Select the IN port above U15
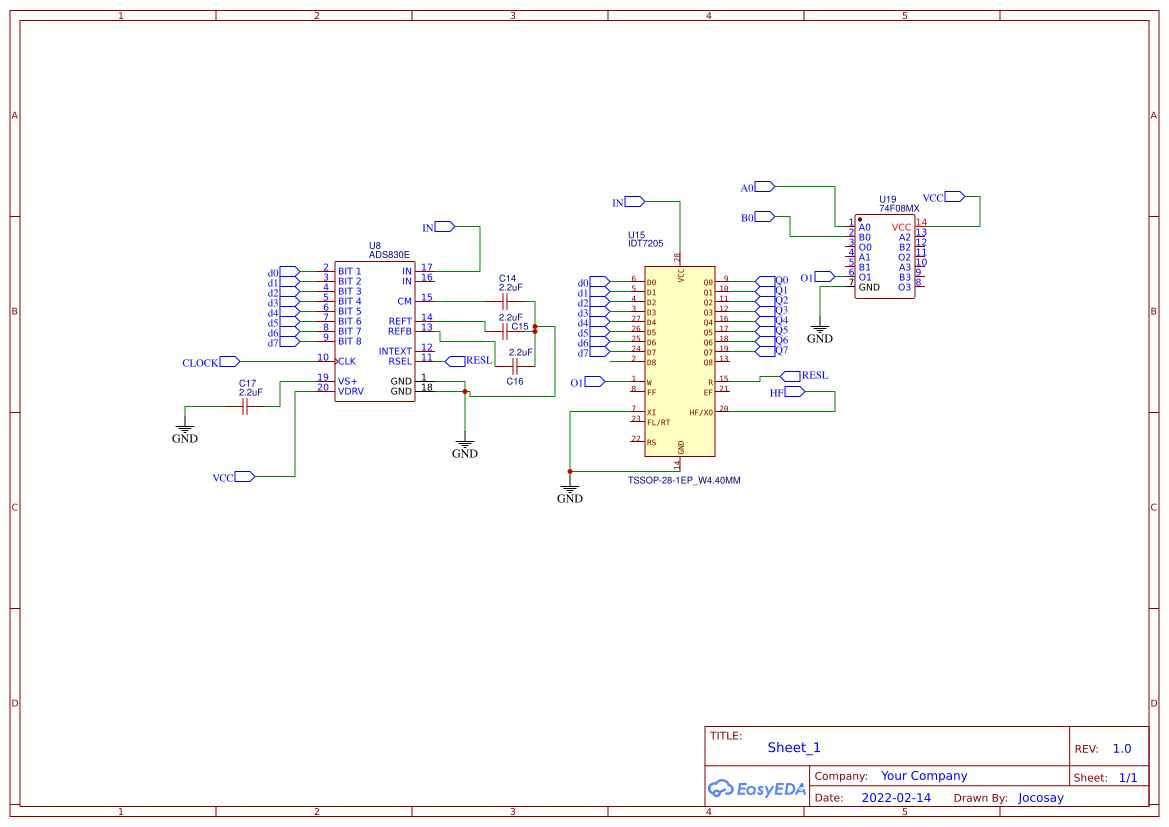The width and height of the screenshot is (1169, 827). coord(632,201)
